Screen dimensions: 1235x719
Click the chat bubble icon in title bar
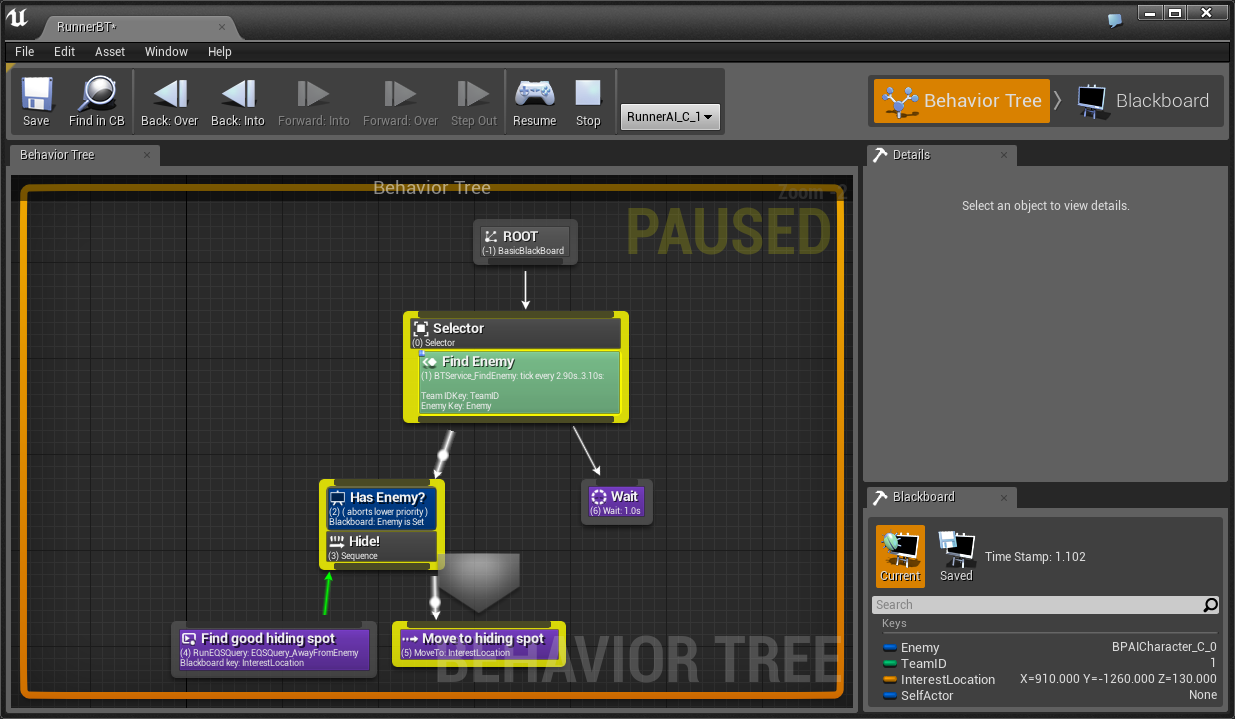1115,20
